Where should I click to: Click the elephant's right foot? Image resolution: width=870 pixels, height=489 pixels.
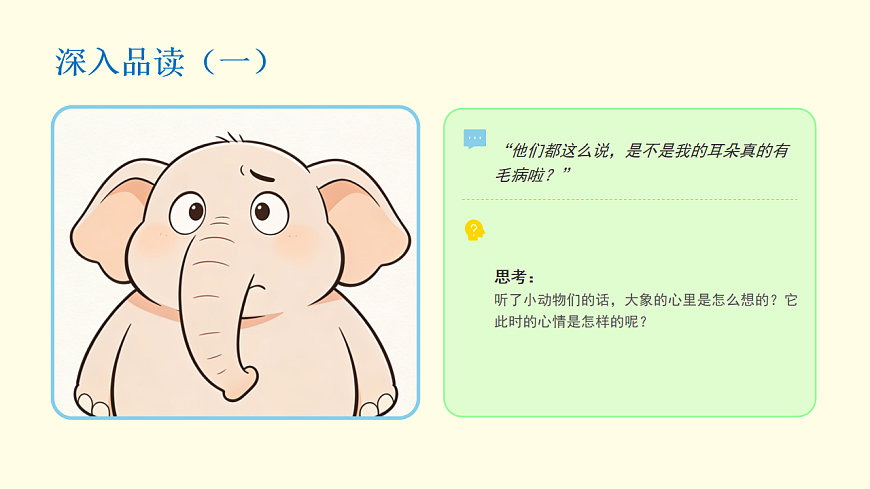point(378,405)
